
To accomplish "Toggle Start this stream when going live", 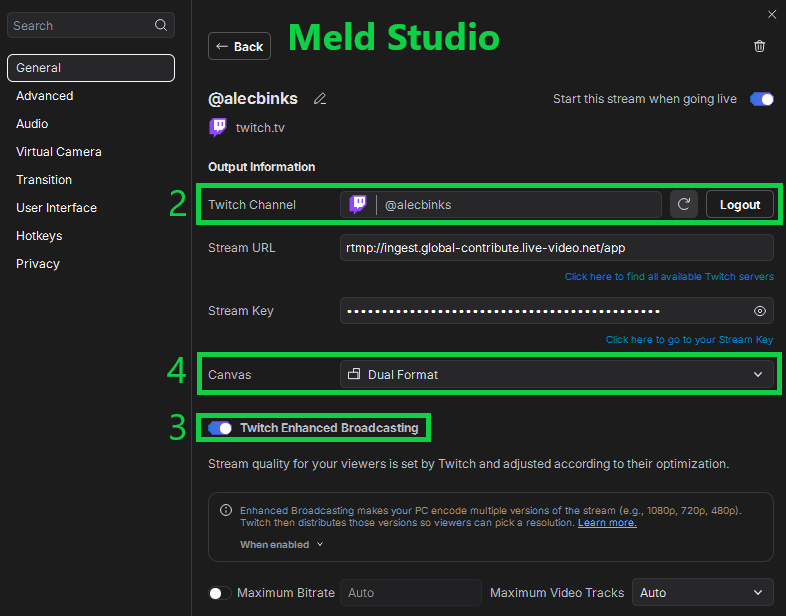I will pos(761,99).
